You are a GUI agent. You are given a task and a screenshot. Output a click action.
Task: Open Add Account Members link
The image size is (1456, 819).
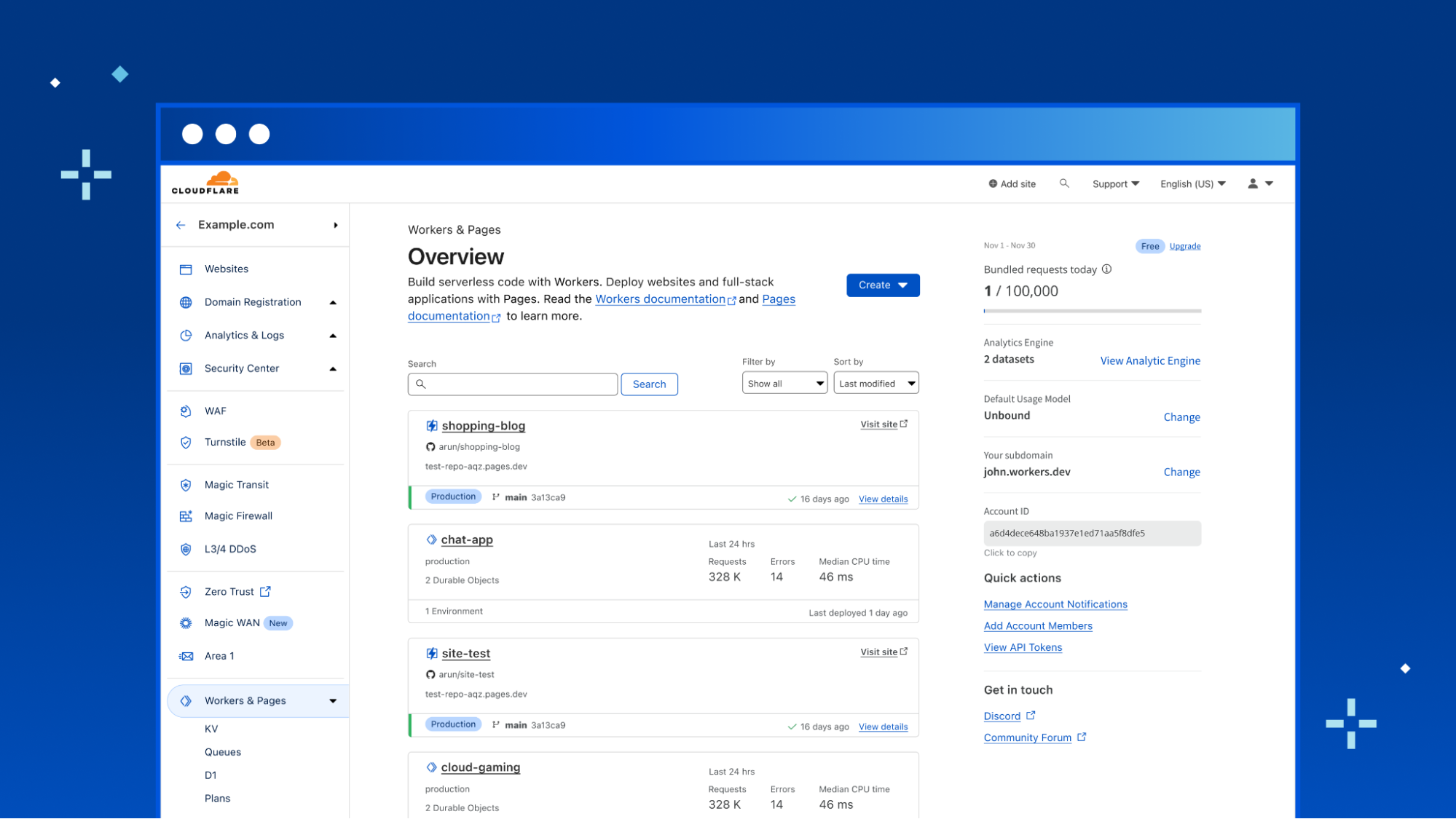pyautogui.click(x=1038, y=626)
